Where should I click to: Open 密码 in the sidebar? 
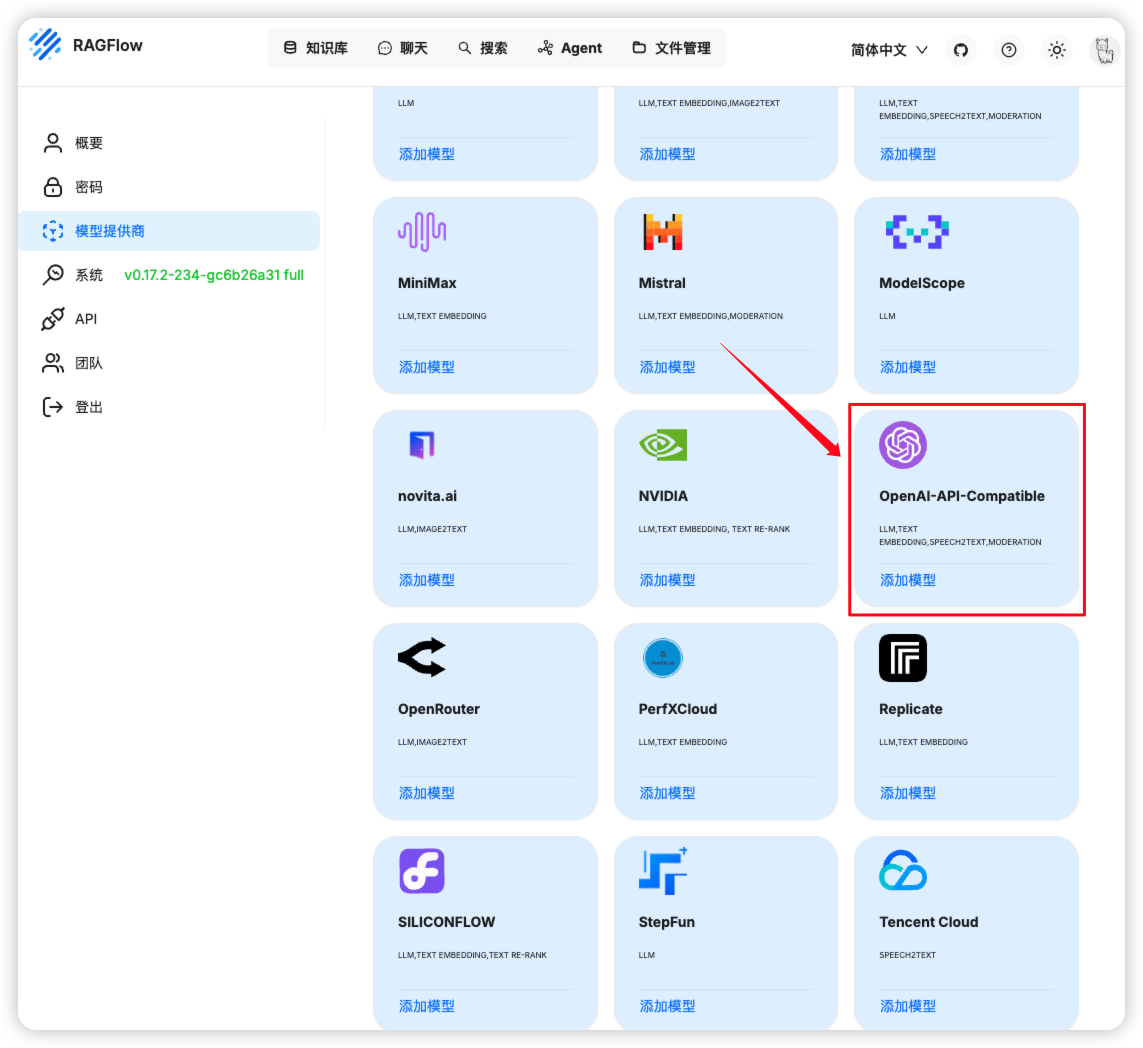[x=169, y=187]
